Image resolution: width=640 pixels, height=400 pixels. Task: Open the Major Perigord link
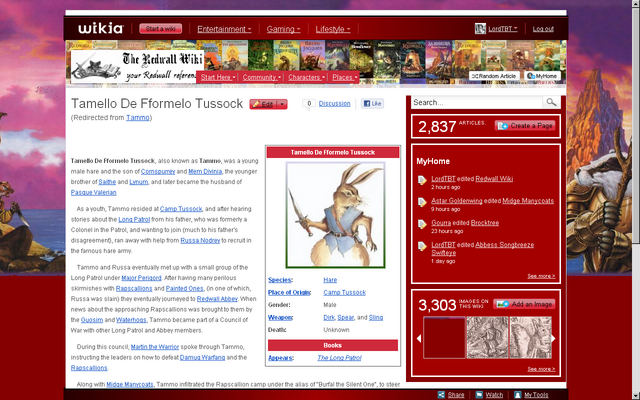(x=141, y=278)
